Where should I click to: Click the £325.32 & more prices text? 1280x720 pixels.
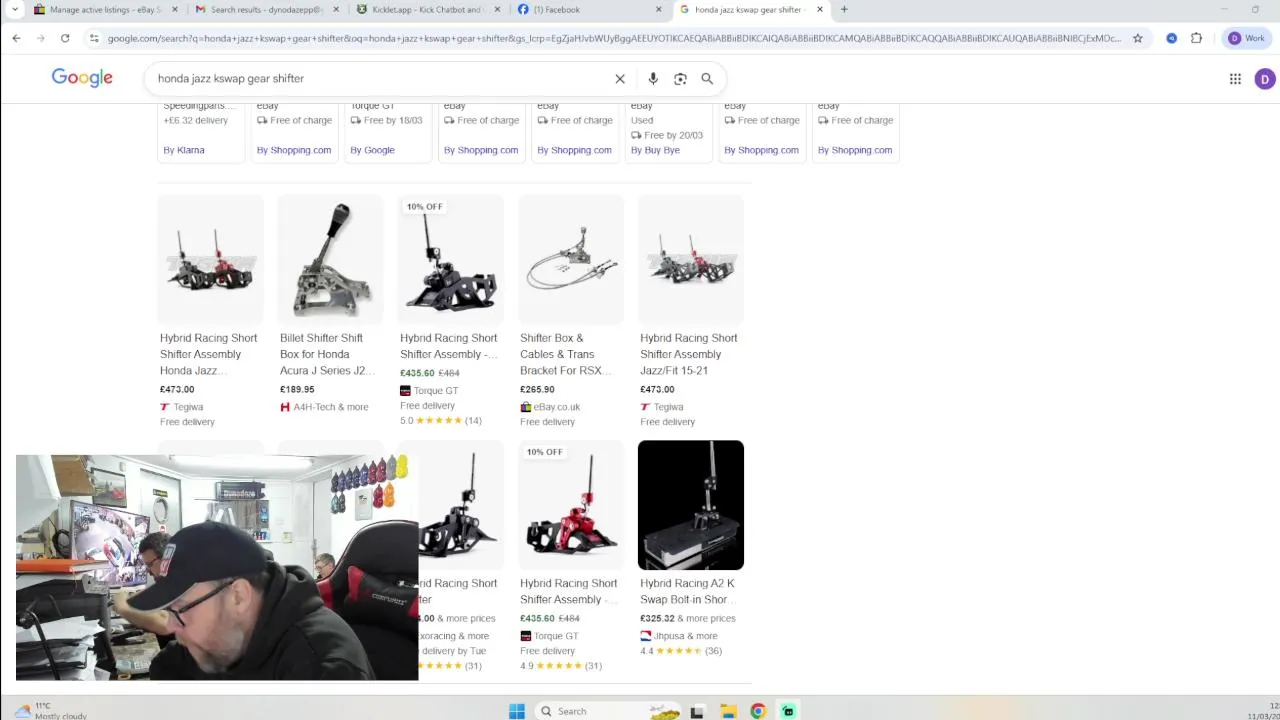688,618
